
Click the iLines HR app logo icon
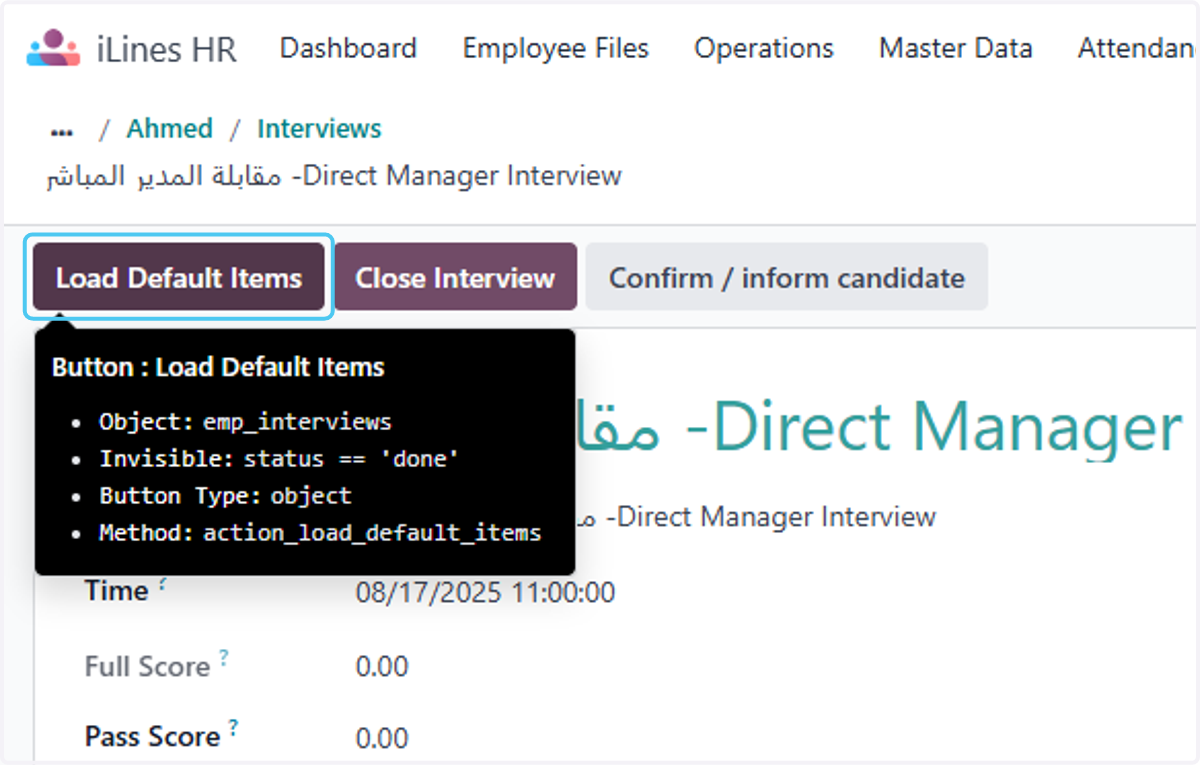click(x=53, y=48)
